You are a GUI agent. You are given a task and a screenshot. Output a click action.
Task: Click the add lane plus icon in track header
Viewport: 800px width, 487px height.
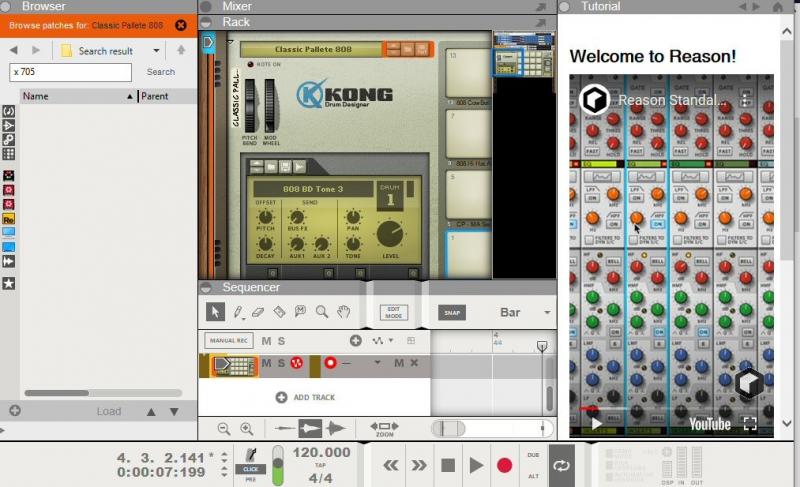coord(356,341)
